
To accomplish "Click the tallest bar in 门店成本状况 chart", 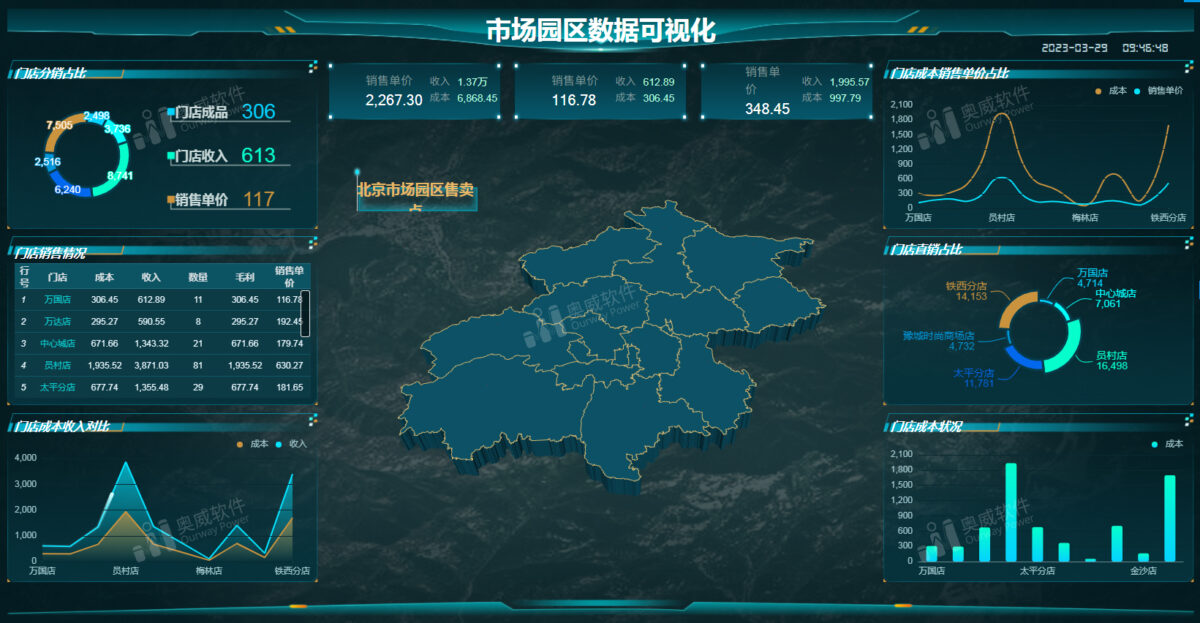I will [1011, 511].
